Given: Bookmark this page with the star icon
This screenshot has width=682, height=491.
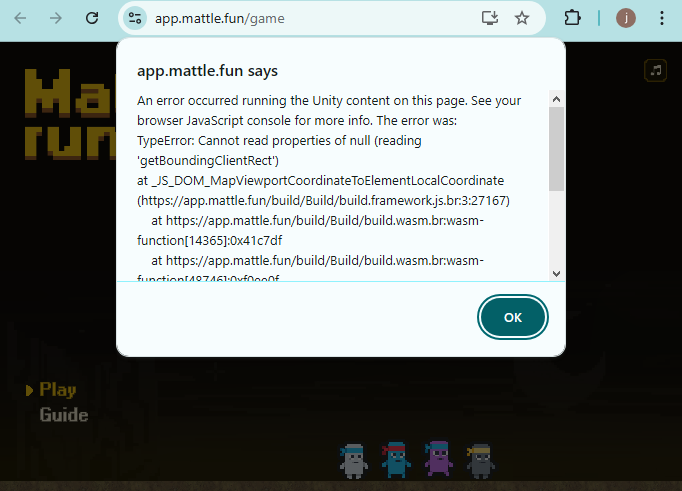Looking at the screenshot, I should point(522,18).
